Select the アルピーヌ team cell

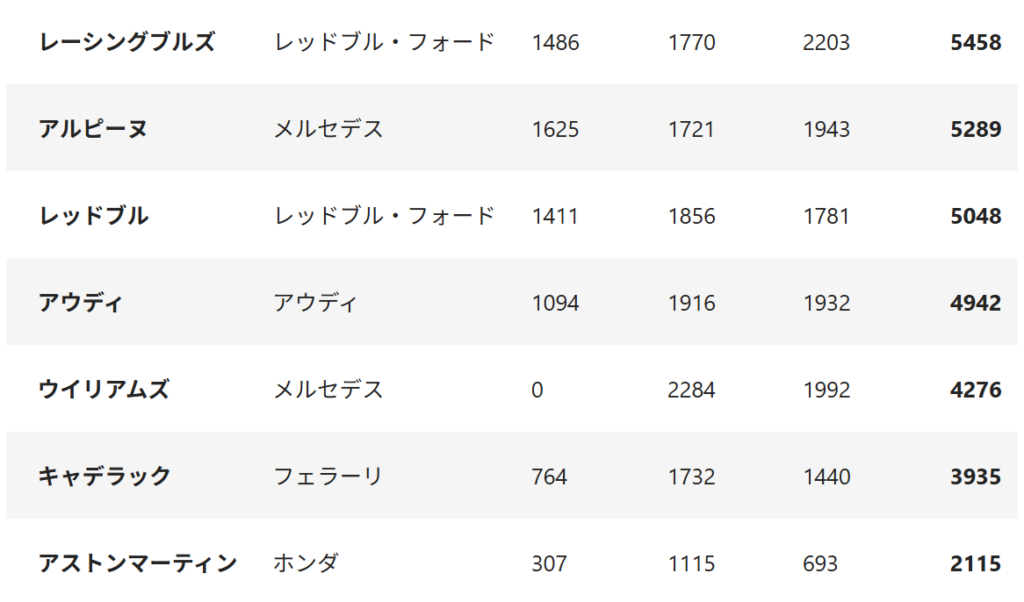point(93,129)
